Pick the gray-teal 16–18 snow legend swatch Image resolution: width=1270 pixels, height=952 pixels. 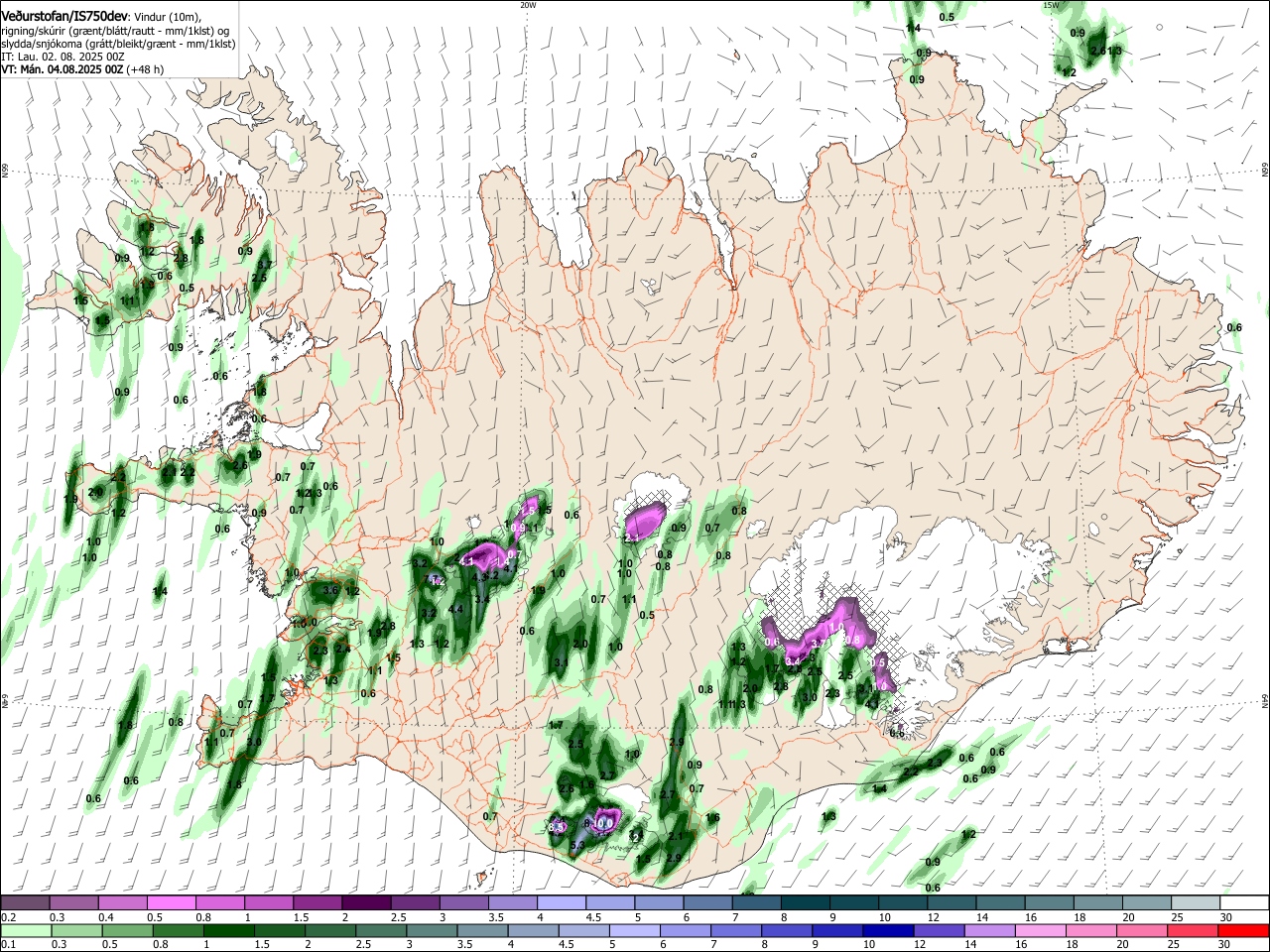1052,903
